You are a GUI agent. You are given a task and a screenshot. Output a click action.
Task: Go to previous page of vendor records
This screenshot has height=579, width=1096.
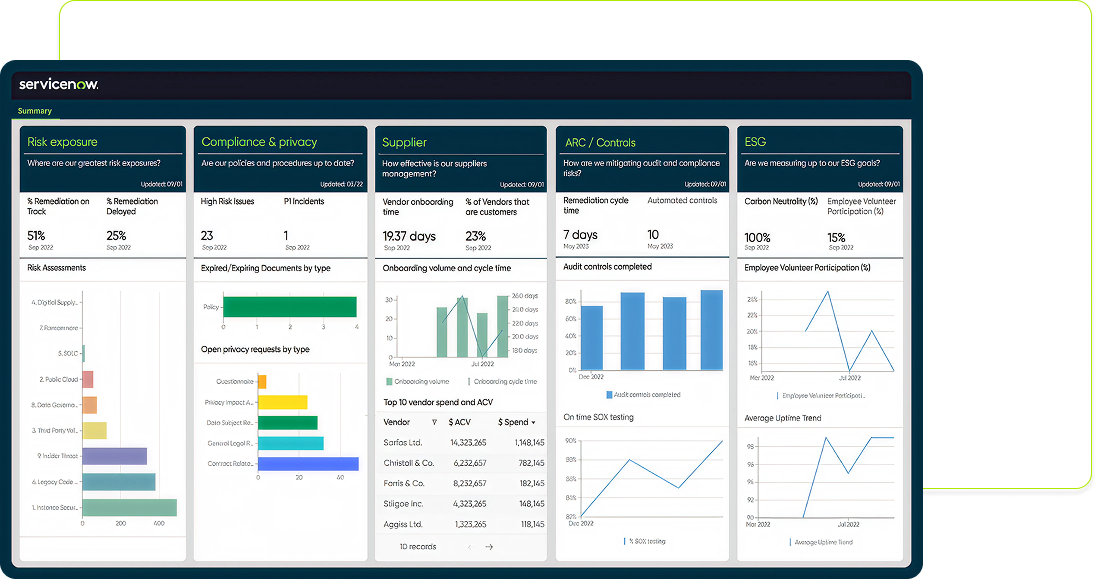tap(467, 547)
